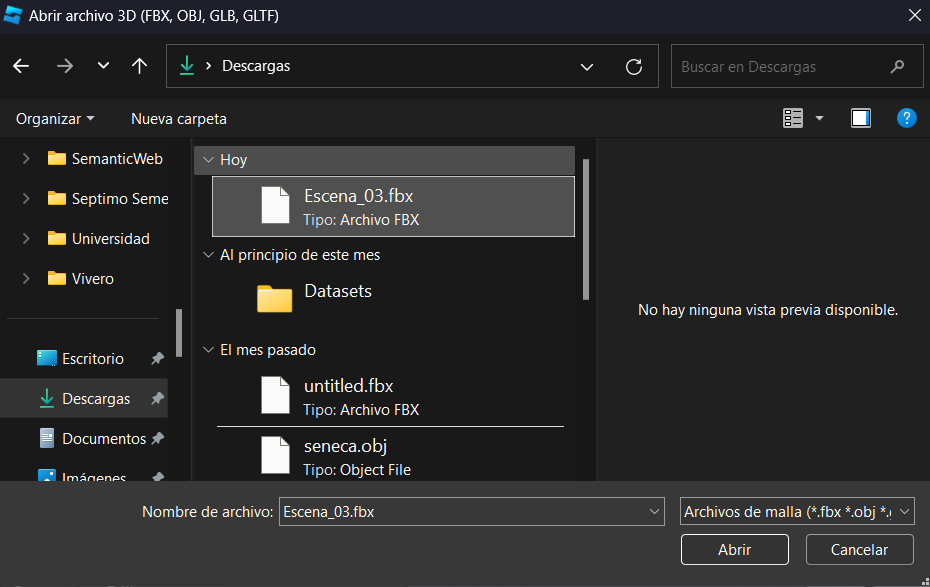Click the help question mark icon
930x587 pixels.
[906, 118]
